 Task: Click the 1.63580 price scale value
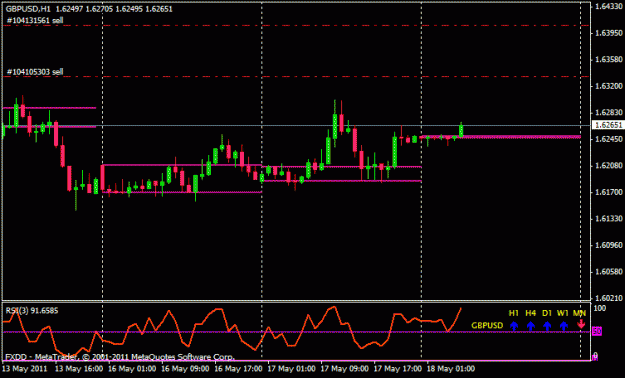[x=609, y=59]
